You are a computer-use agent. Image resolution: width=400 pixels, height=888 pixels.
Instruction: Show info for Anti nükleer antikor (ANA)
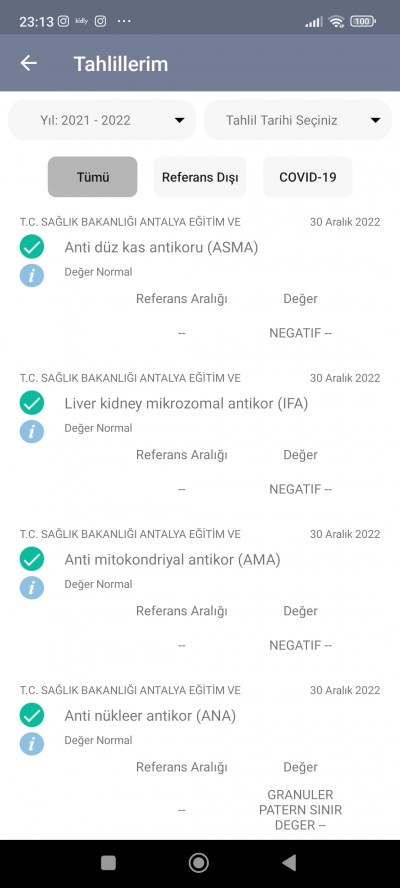[32, 744]
